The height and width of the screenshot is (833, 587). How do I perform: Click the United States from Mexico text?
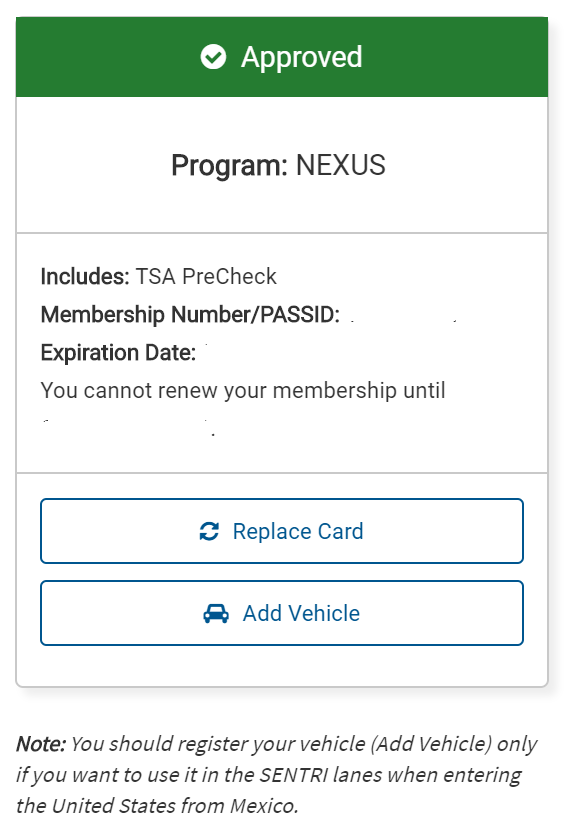click(x=175, y=806)
